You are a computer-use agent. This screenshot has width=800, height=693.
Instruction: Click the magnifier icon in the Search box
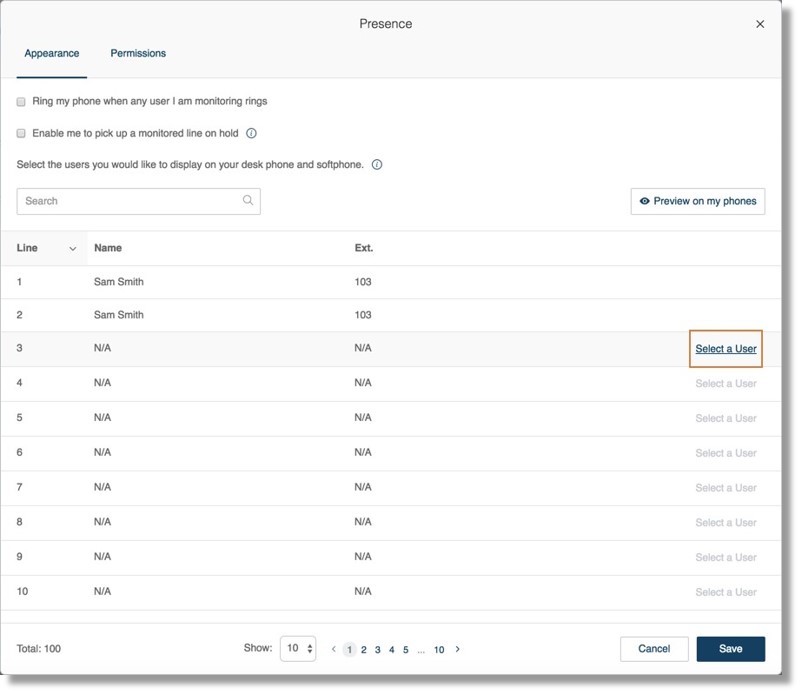(x=247, y=200)
